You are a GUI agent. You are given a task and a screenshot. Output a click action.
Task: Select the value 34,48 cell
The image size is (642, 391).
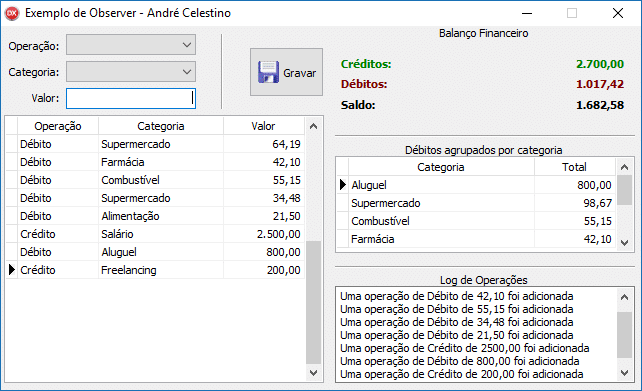coord(264,198)
